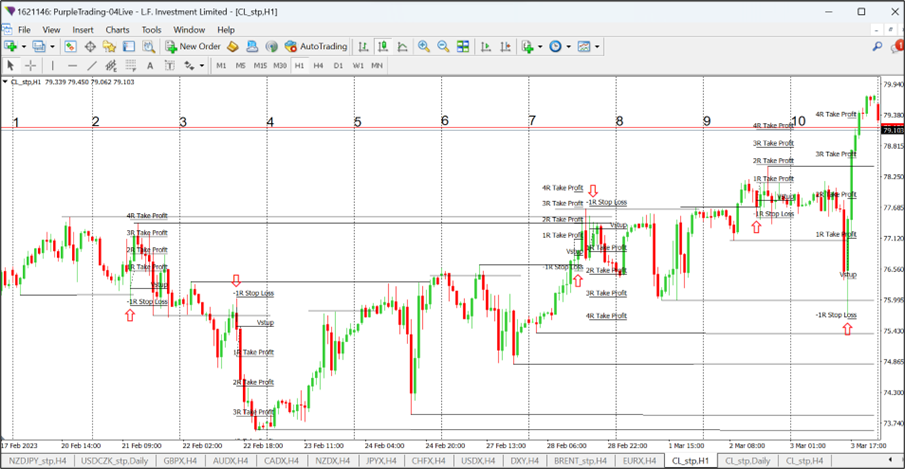Switch chart to Bar Chart style

(x=363, y=46)
